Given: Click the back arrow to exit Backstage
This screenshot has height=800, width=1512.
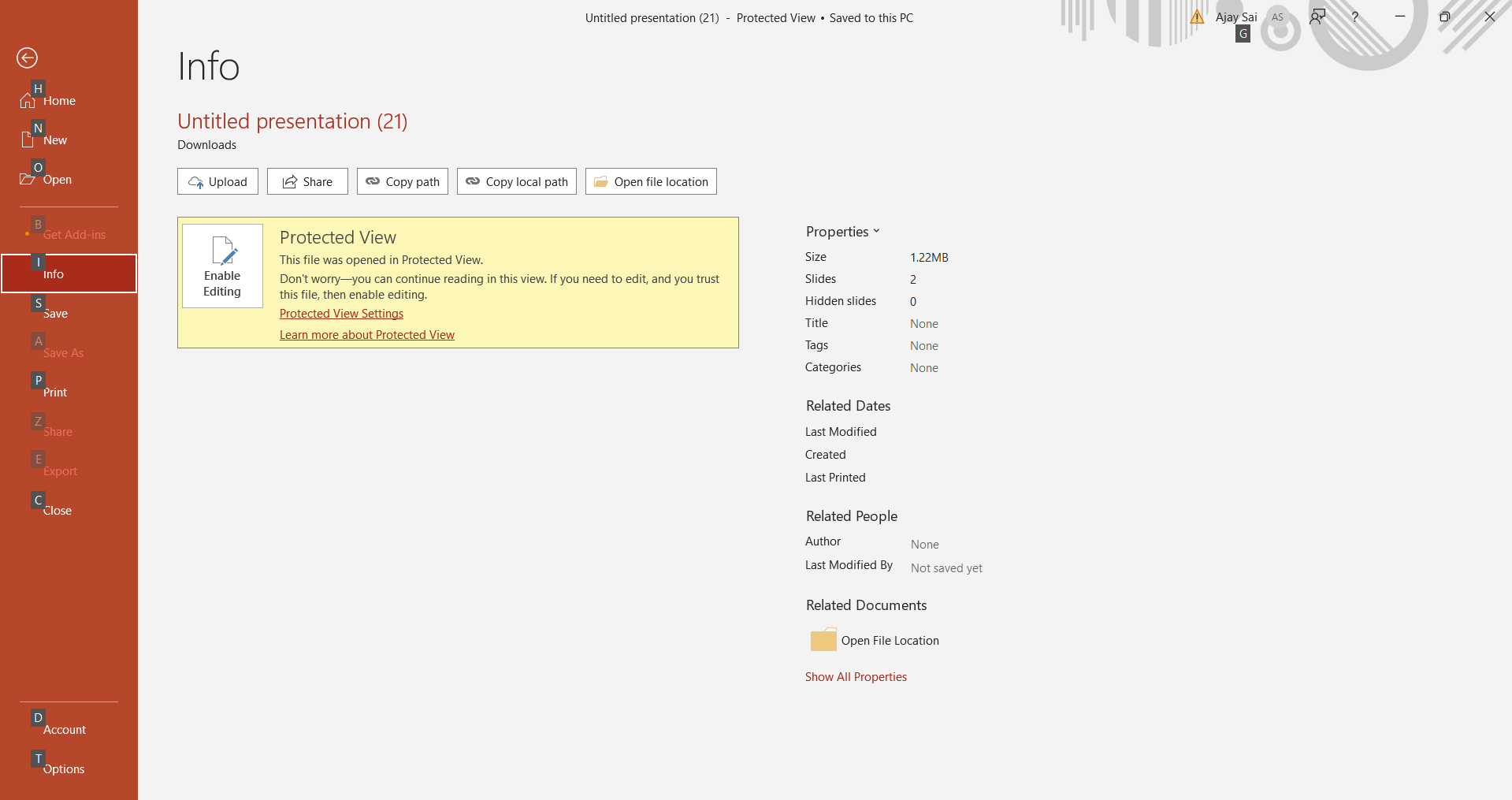Looking at the screenshot, I should 27,58.
